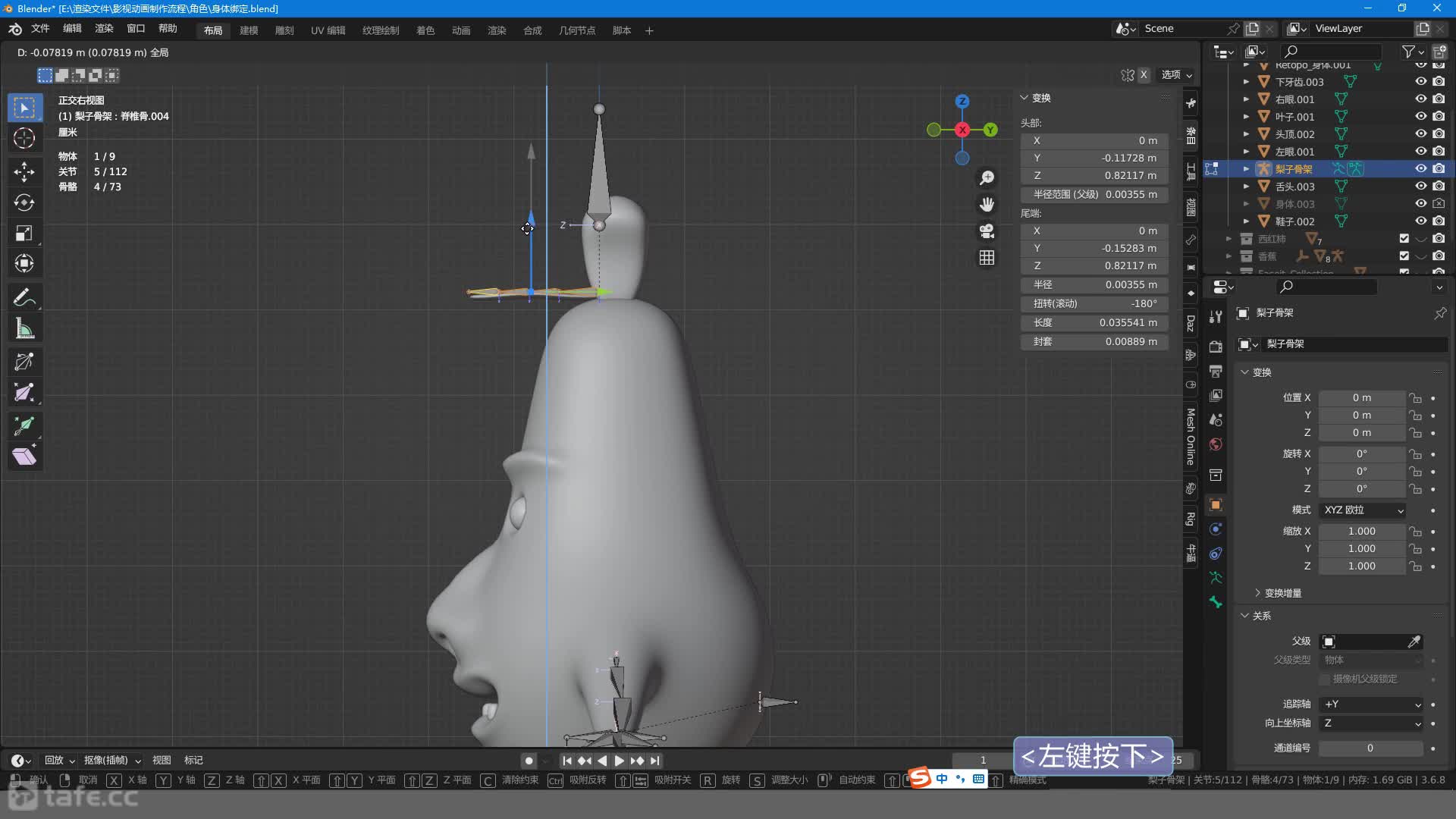Click the outliner search field
Image resolution: width=1456 pixels, height=819 pixels.
[x=1331, y=51]
